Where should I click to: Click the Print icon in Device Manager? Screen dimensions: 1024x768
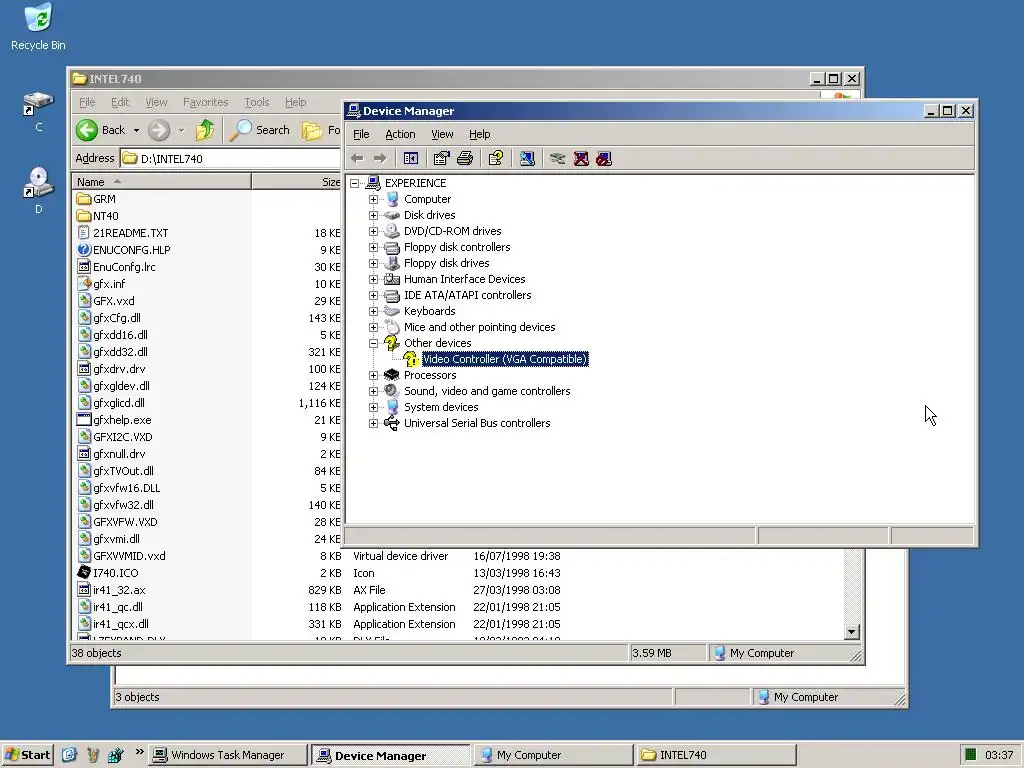(x=465, y=158)
